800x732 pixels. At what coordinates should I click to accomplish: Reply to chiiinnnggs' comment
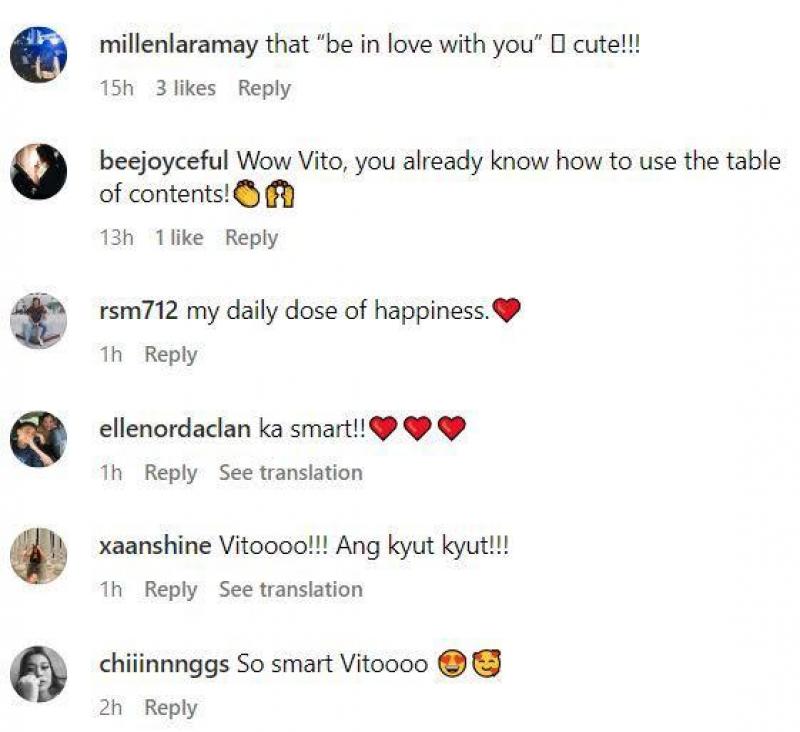(x=170, y=708)
